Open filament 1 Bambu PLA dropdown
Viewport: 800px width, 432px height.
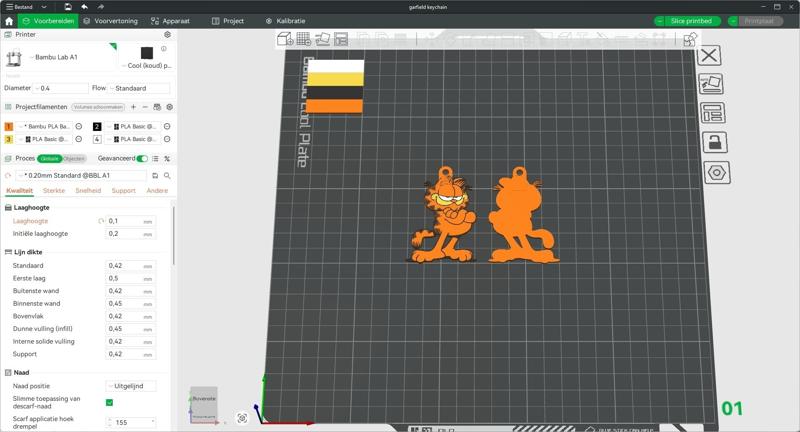click(x=44, y=126)
